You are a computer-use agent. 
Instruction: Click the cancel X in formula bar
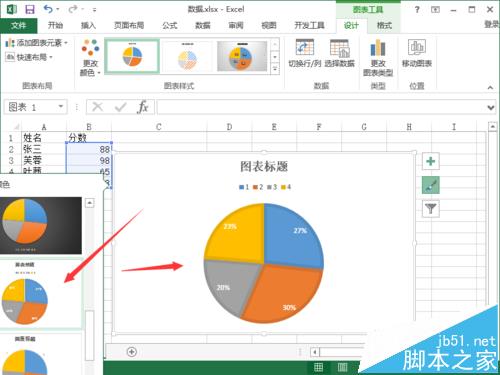click(97, 107)
